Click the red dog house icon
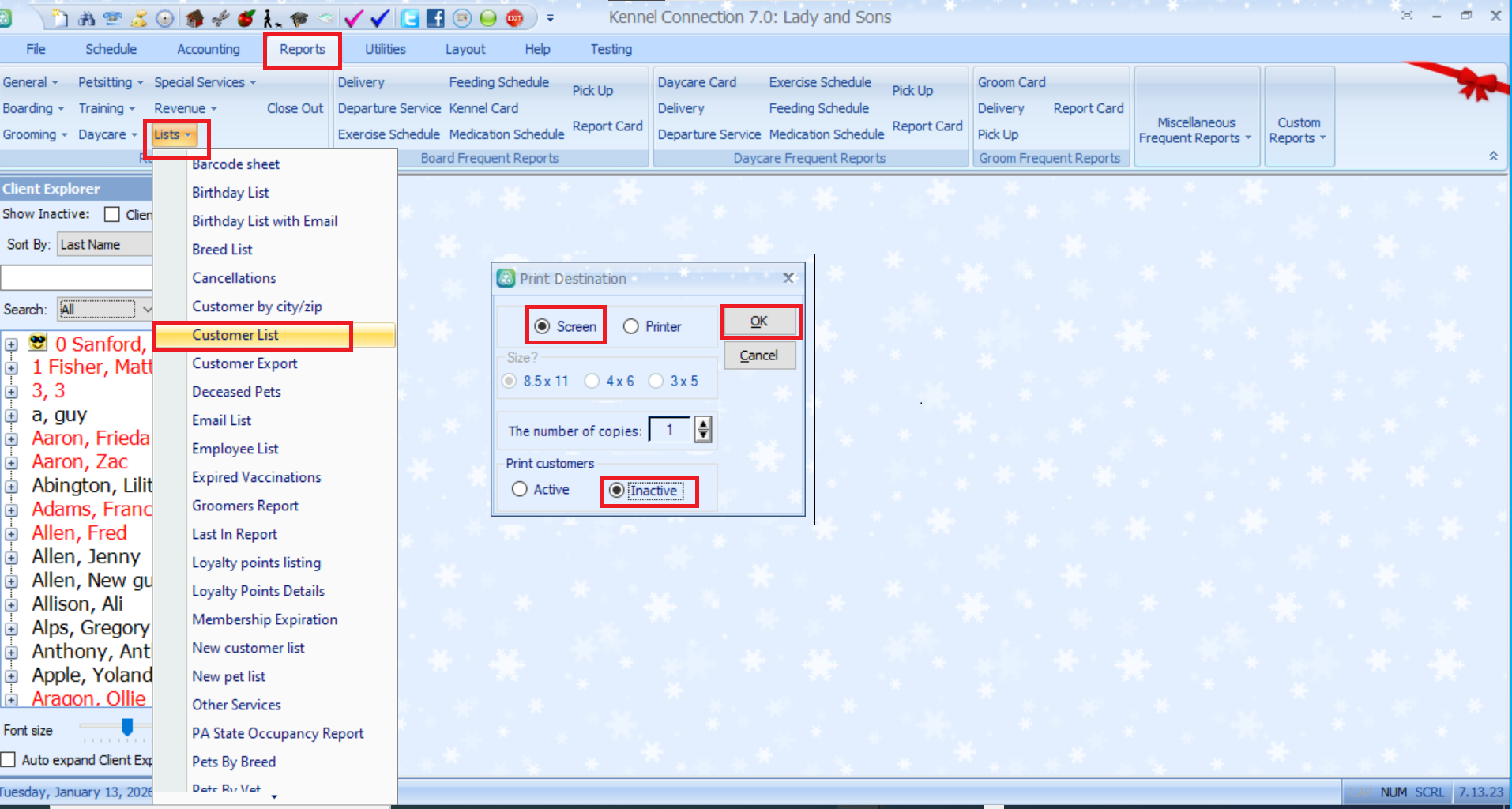The height and width of the screenshot is (809, 1512). 194,17
